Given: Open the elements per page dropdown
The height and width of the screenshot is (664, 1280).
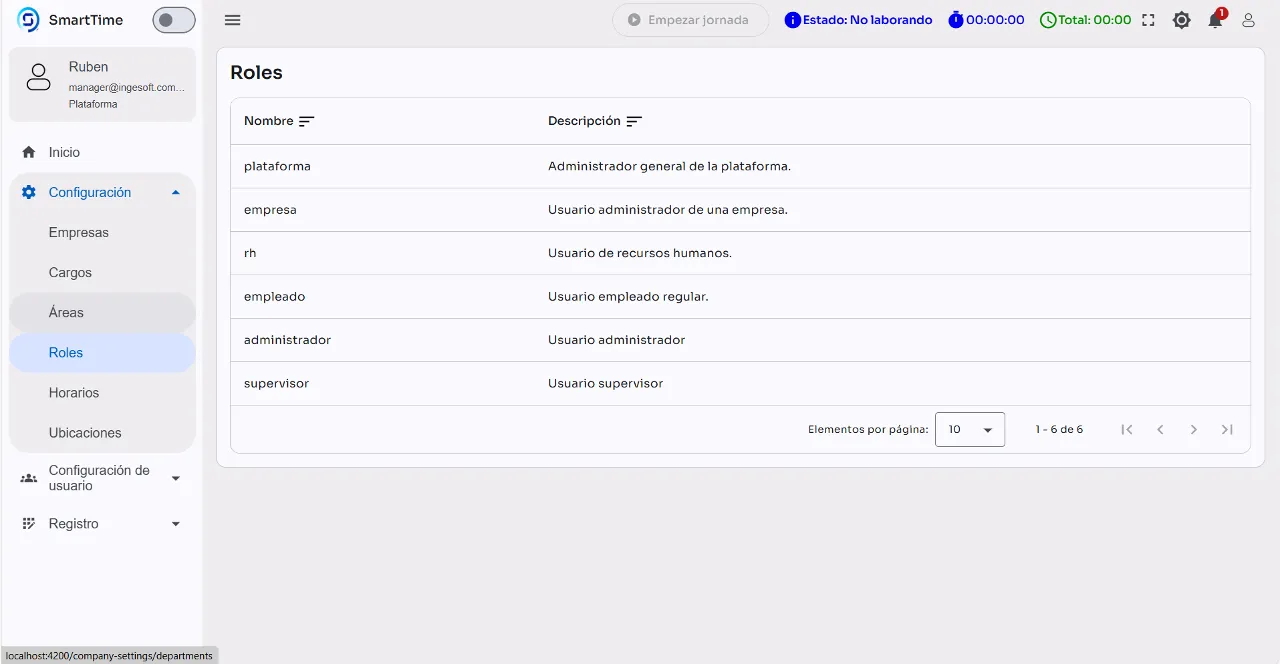Looking at the screenshot, I should coord(969,429).
